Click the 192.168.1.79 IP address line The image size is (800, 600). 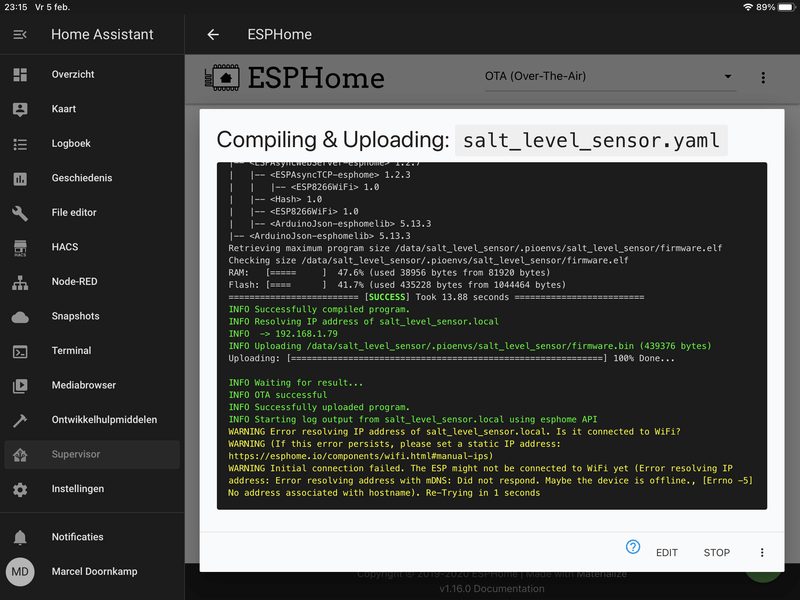(283, 334)
